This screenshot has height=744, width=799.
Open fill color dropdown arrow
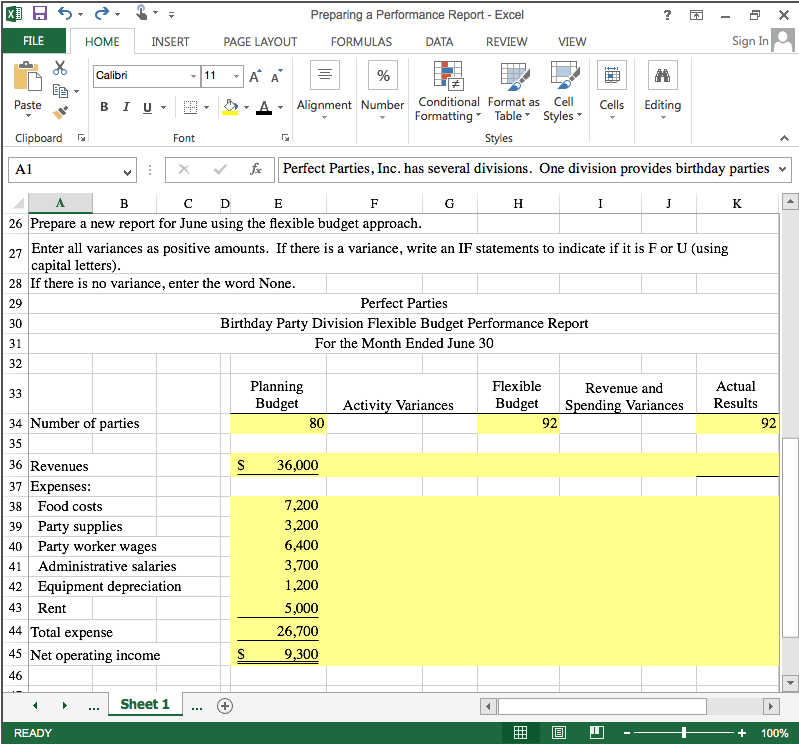pyautogui.click(x=247, y=108)
